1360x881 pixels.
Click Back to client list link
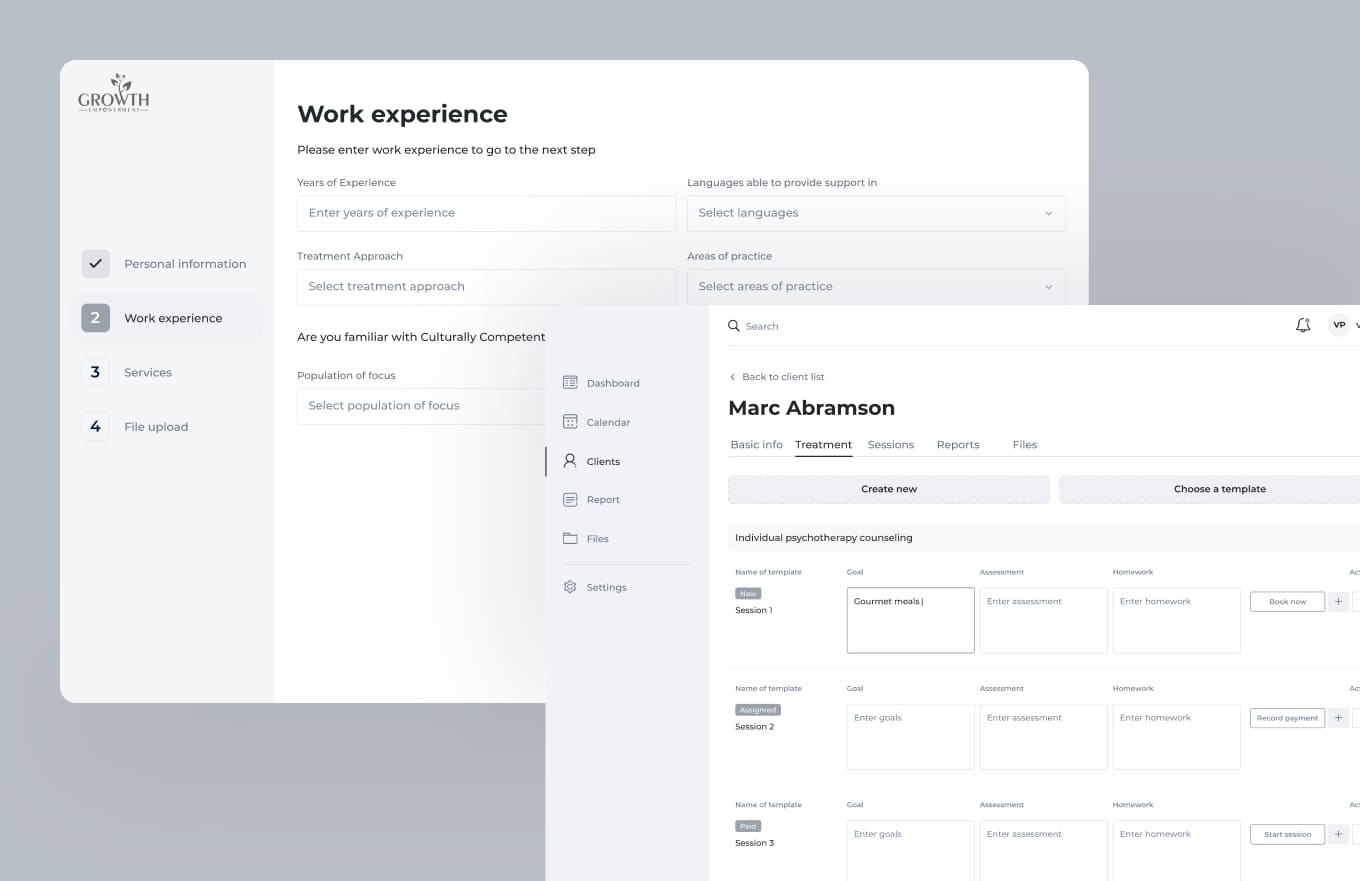(782, 377)
